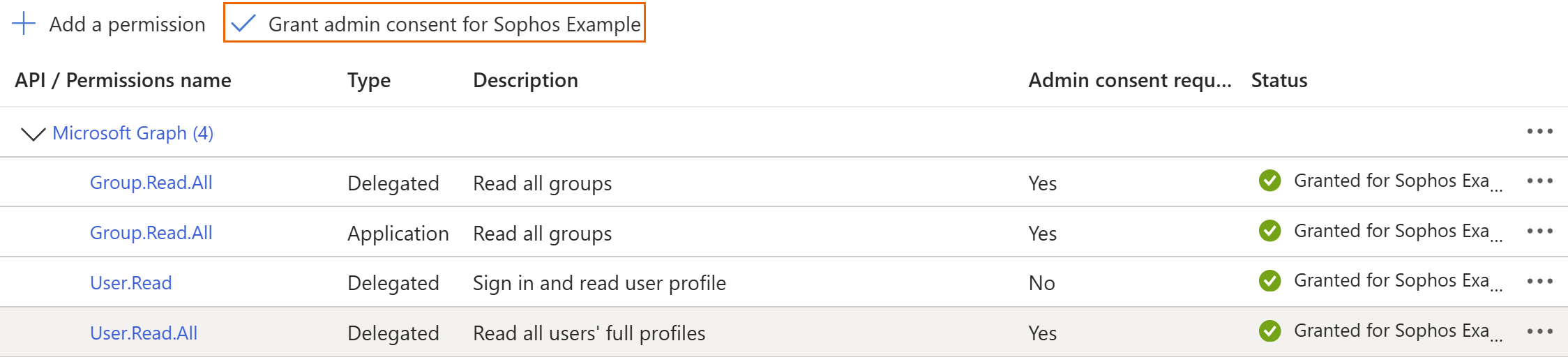
Task: Click the checkmark icon for granting admin consent
Action: click(243, 24)
